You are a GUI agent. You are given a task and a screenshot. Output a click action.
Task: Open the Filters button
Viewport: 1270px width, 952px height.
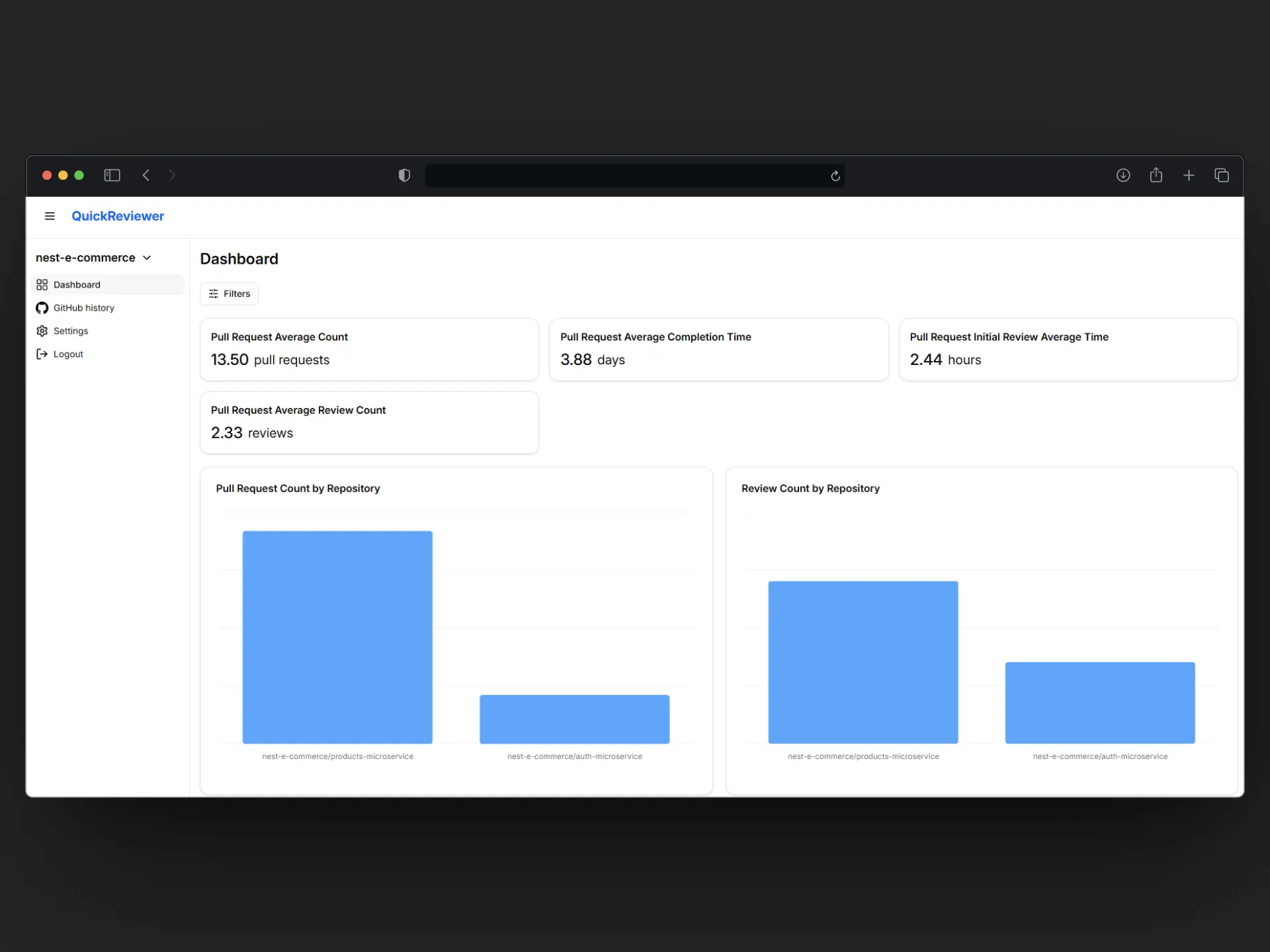point(229,294)
